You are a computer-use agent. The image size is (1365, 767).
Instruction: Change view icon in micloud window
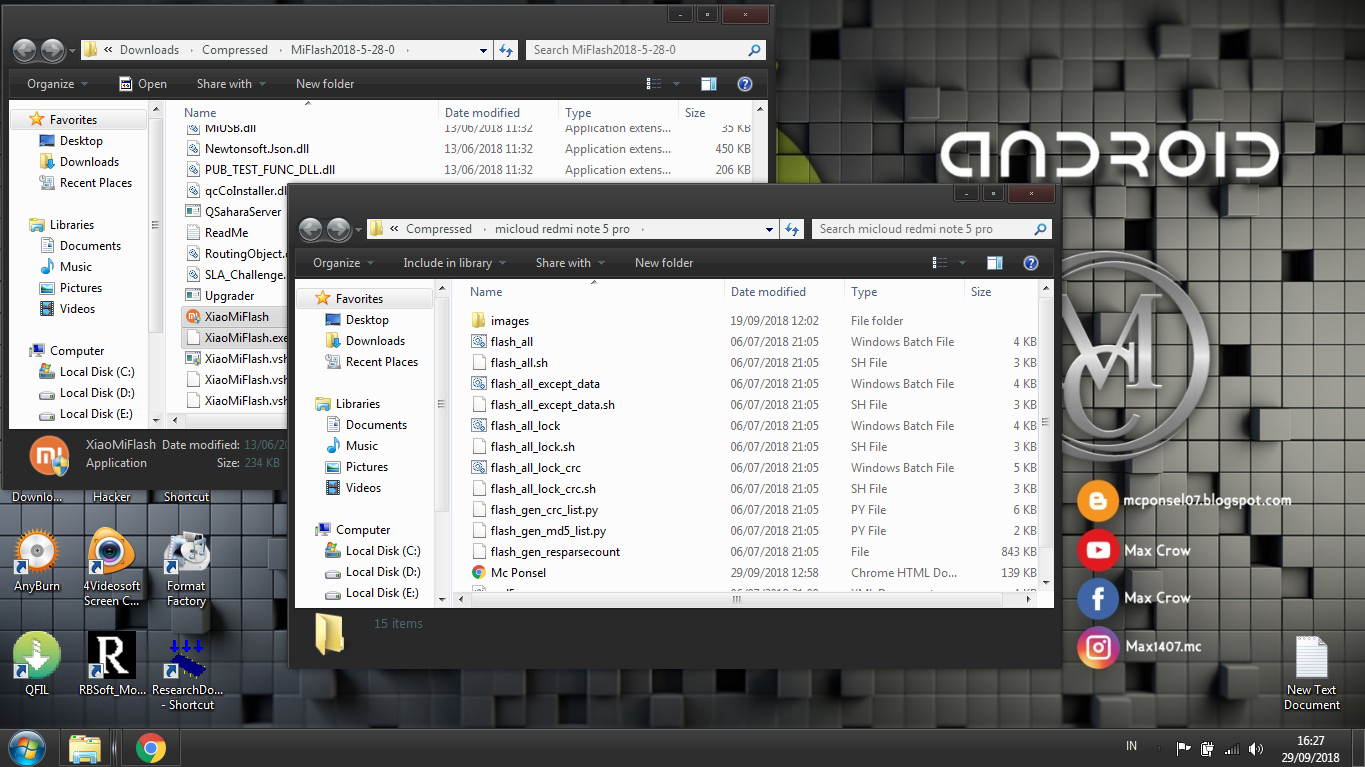tap(940, 263)
